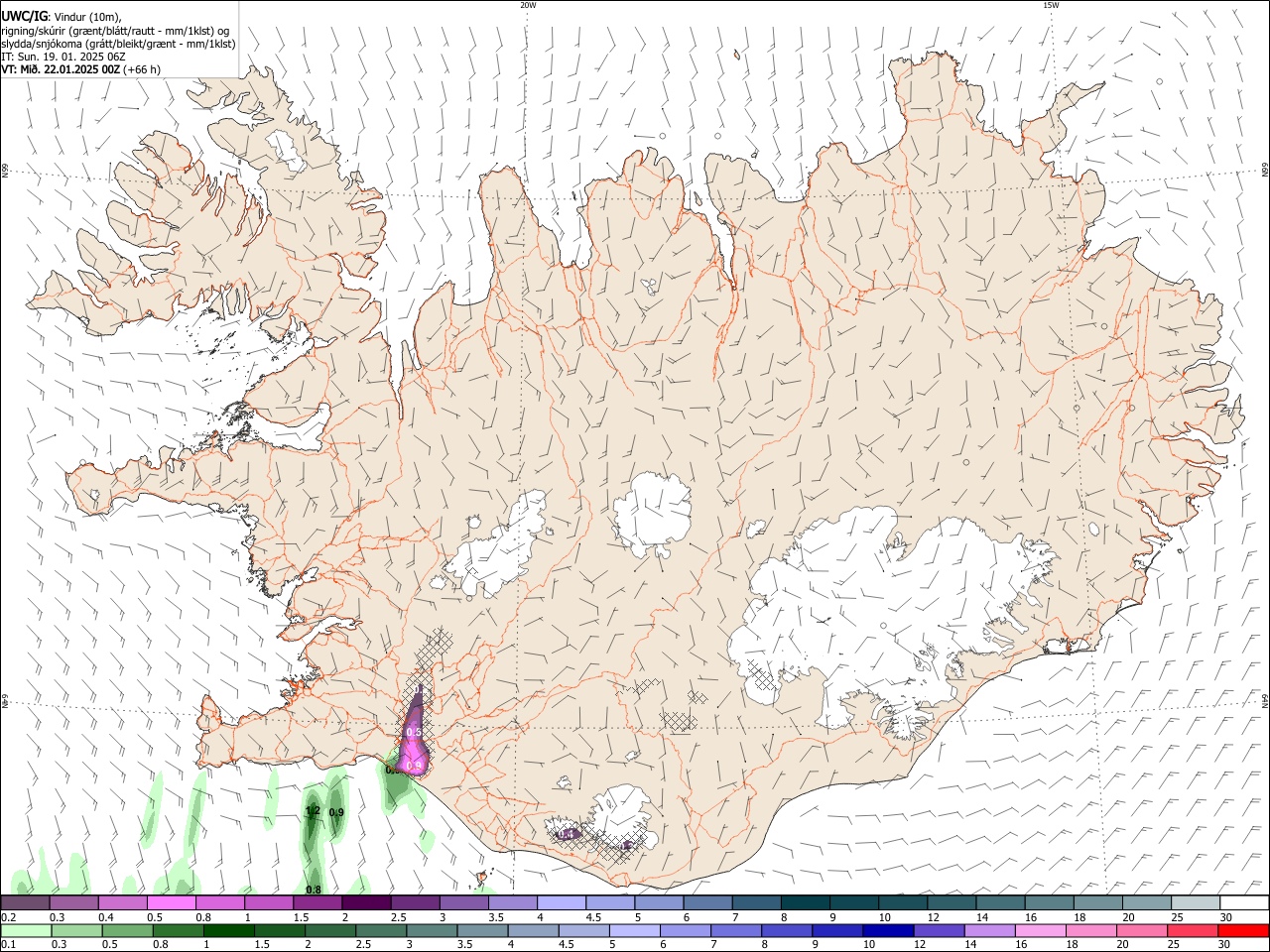The width and height of the screenshot is (1270, 952).
Task: Select the deep blue 10–12 swatch in lower legend
Action: coord(888,931)
